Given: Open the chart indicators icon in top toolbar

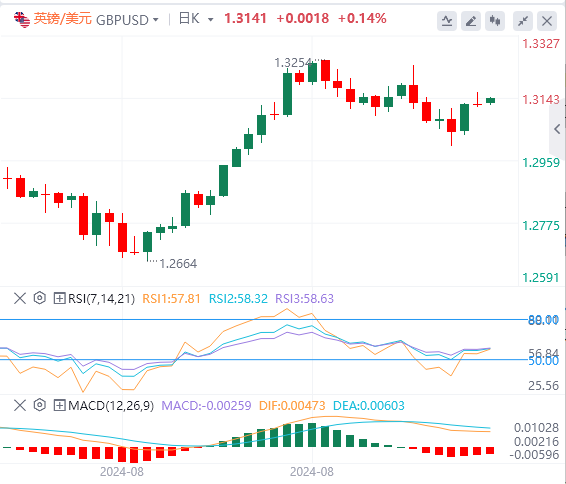Looking at the screenshot, I should [447, 21].
